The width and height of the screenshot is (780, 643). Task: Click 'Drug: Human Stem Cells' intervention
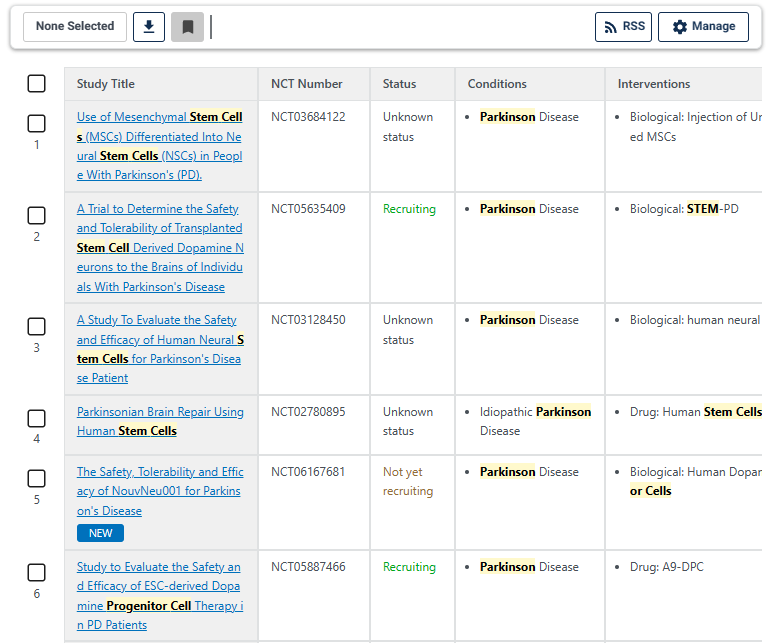click(x=695, y=412)
